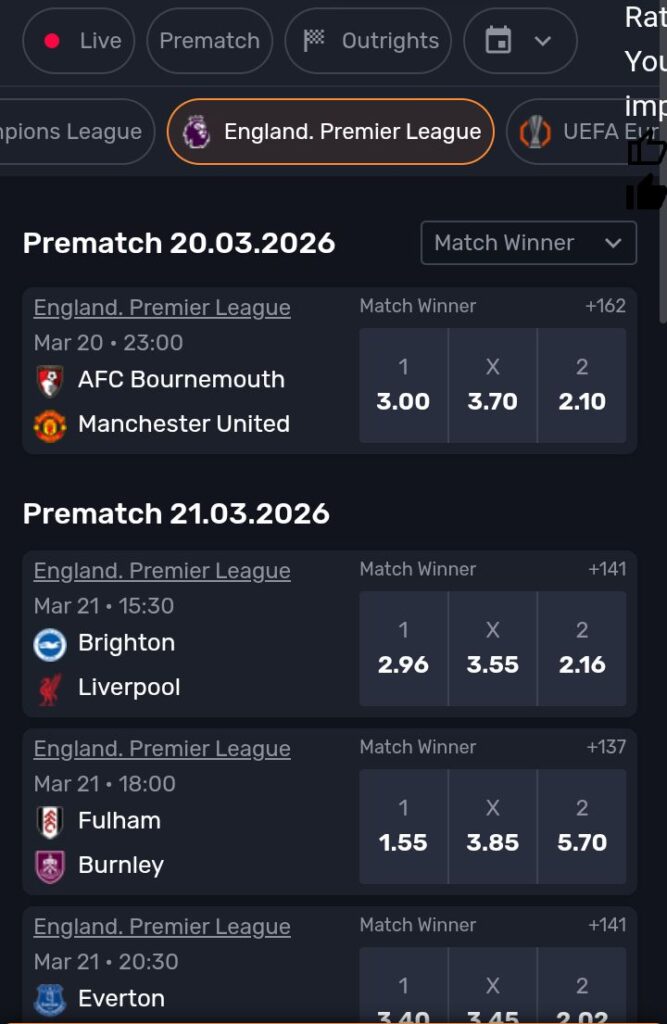Viewport: 667px width, 1024px height.
Task: Pick Manchester United win at 2.10
Action: (582, 386)
